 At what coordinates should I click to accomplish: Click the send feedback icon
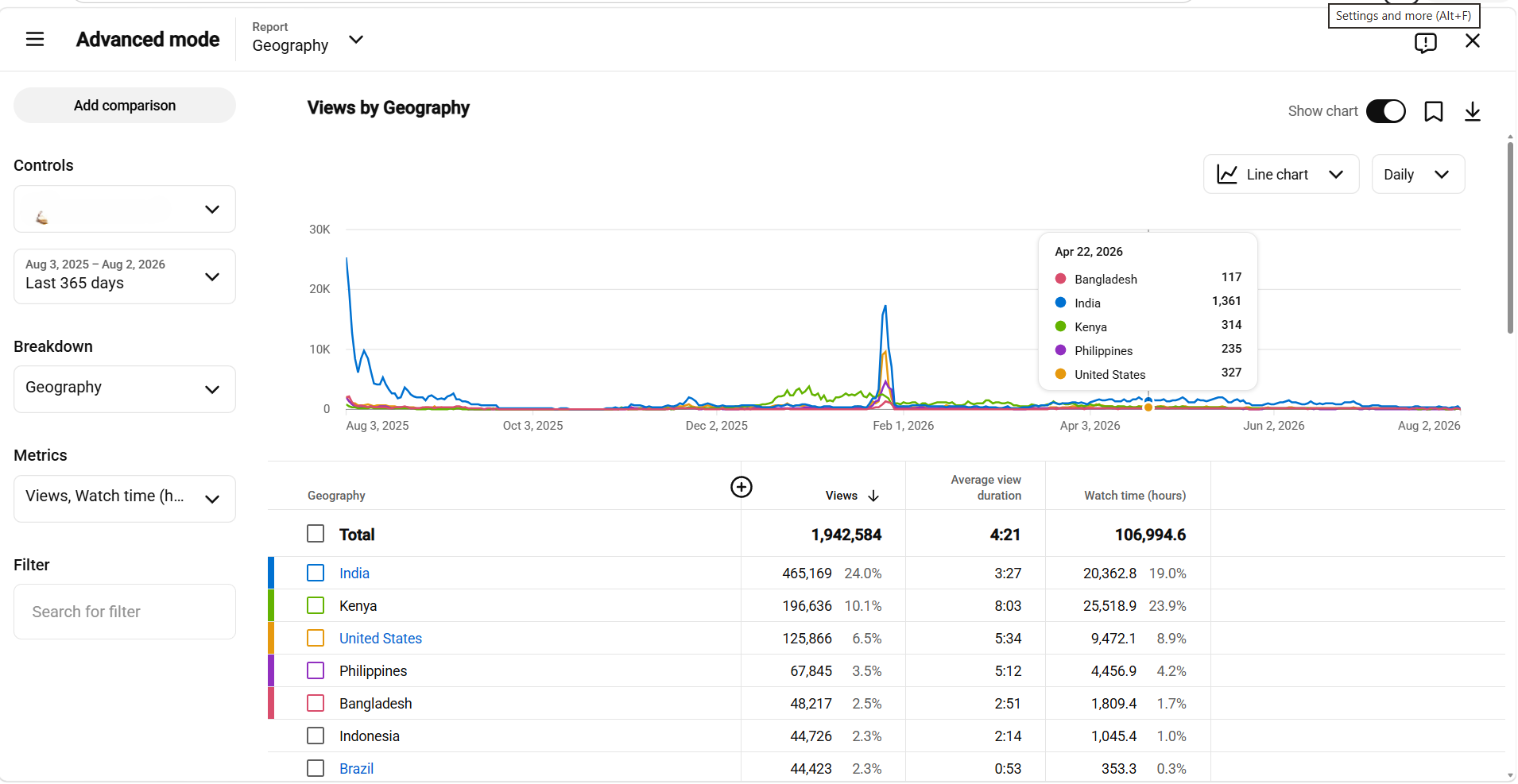[x=1426, y=42]
